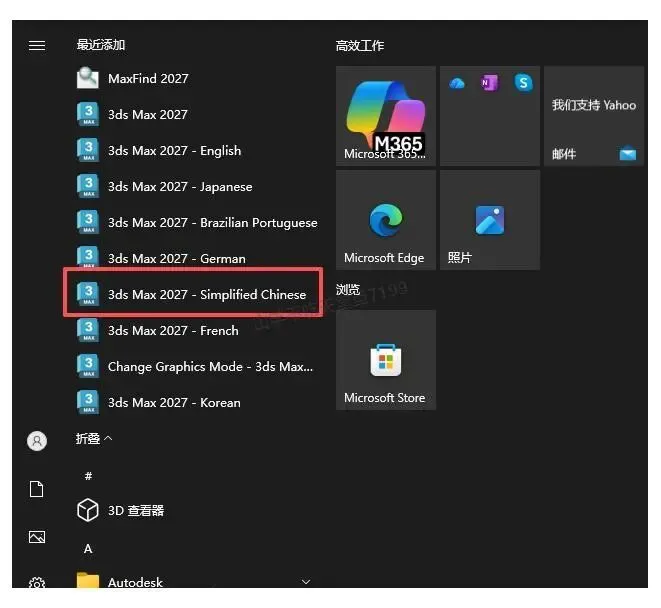Open Change Graphics Mode - 3ds Max text

[210, 367]
